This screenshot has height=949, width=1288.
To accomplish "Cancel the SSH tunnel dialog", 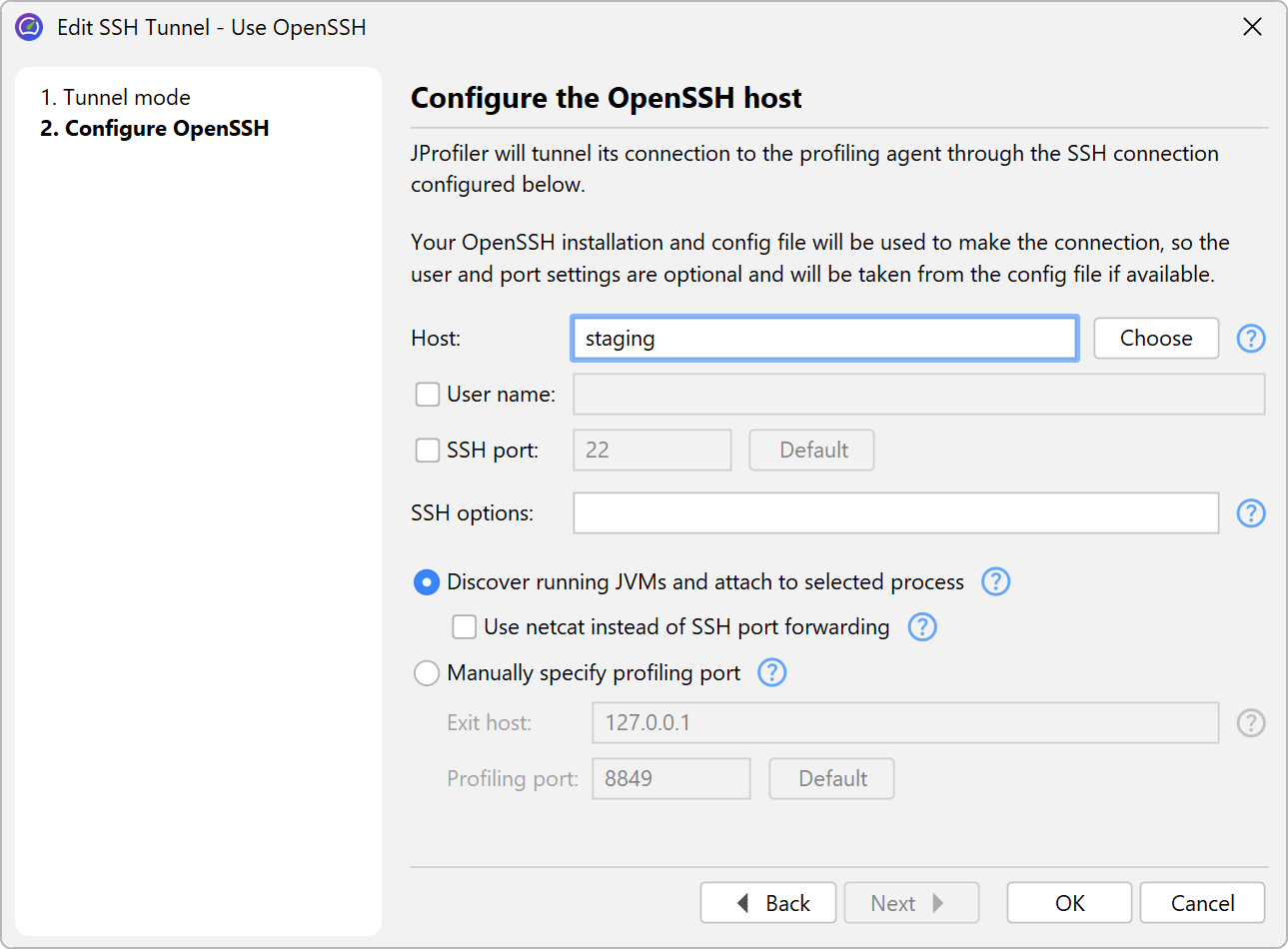I will click(x=1201, y=903).
